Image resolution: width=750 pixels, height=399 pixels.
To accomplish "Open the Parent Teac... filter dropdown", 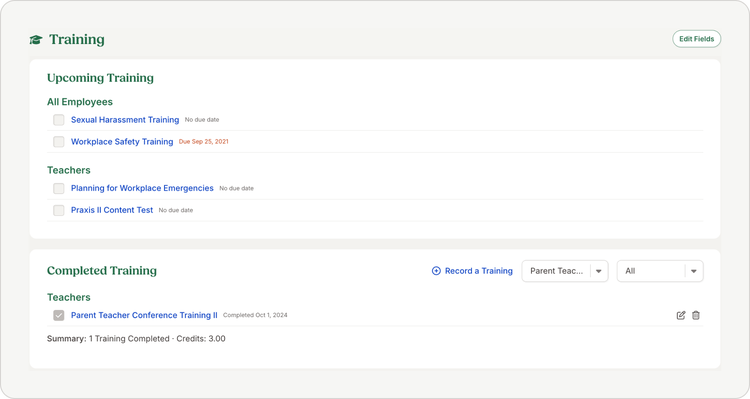I will click(565, 271).
